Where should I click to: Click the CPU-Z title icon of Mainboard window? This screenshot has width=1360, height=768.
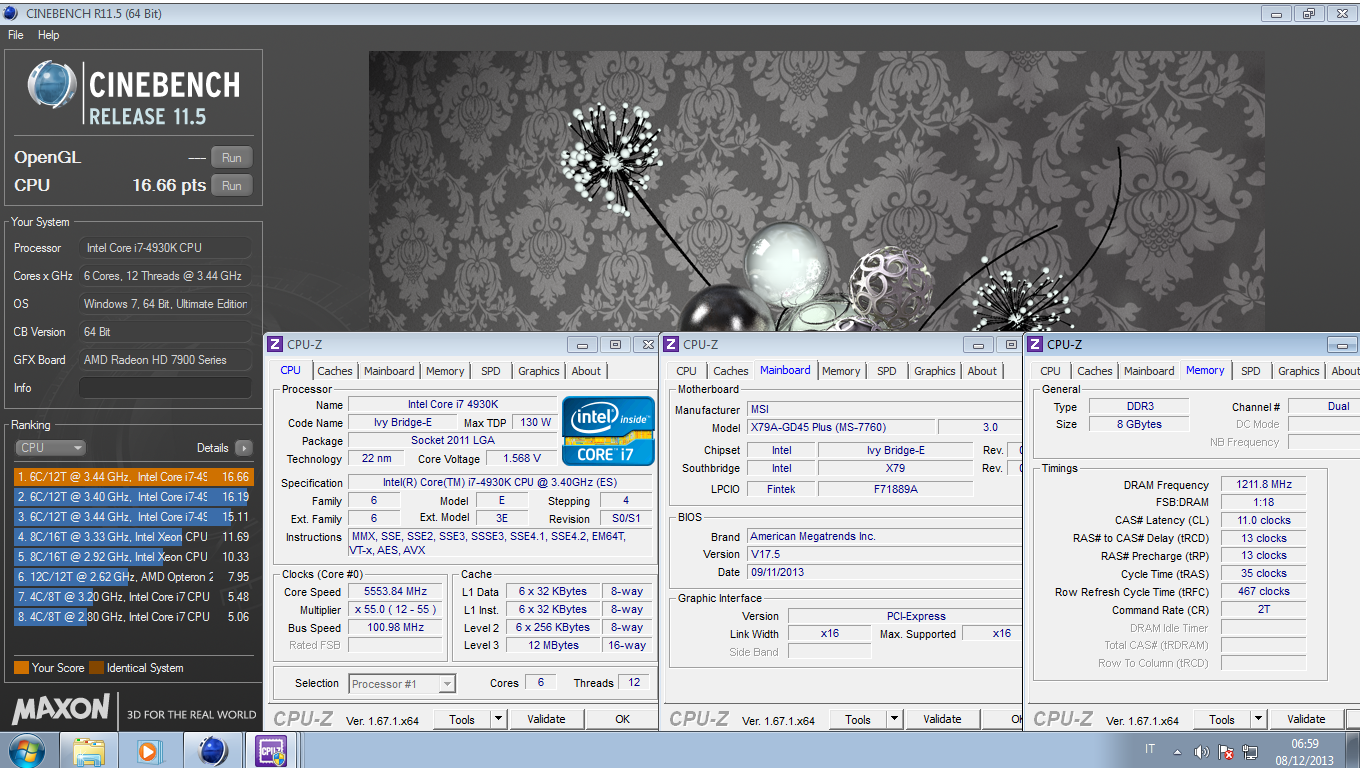pyautogui.click(x=671, y=344)
